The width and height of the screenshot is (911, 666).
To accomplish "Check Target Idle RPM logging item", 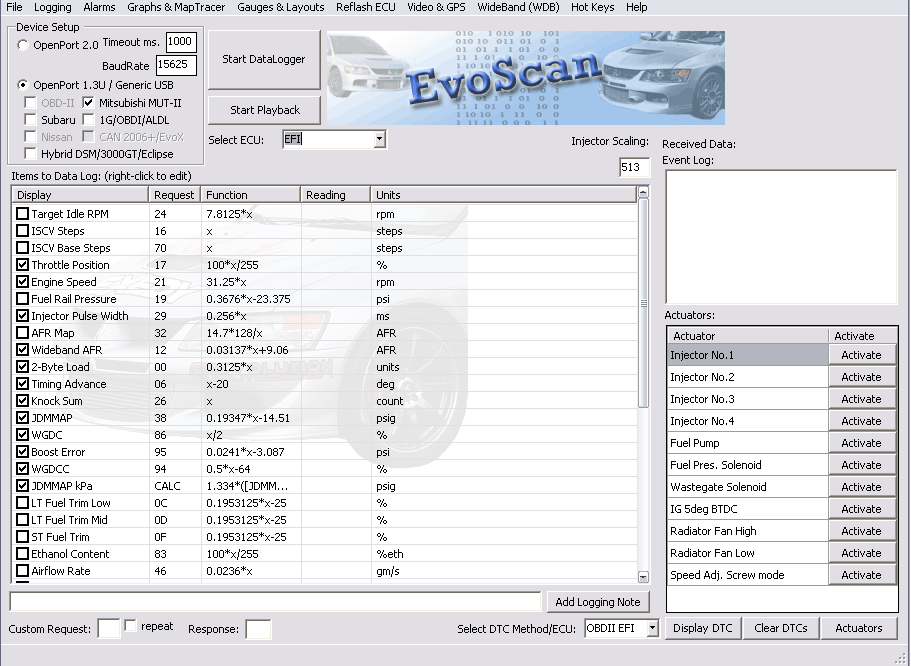I will [x=23, y=214].
